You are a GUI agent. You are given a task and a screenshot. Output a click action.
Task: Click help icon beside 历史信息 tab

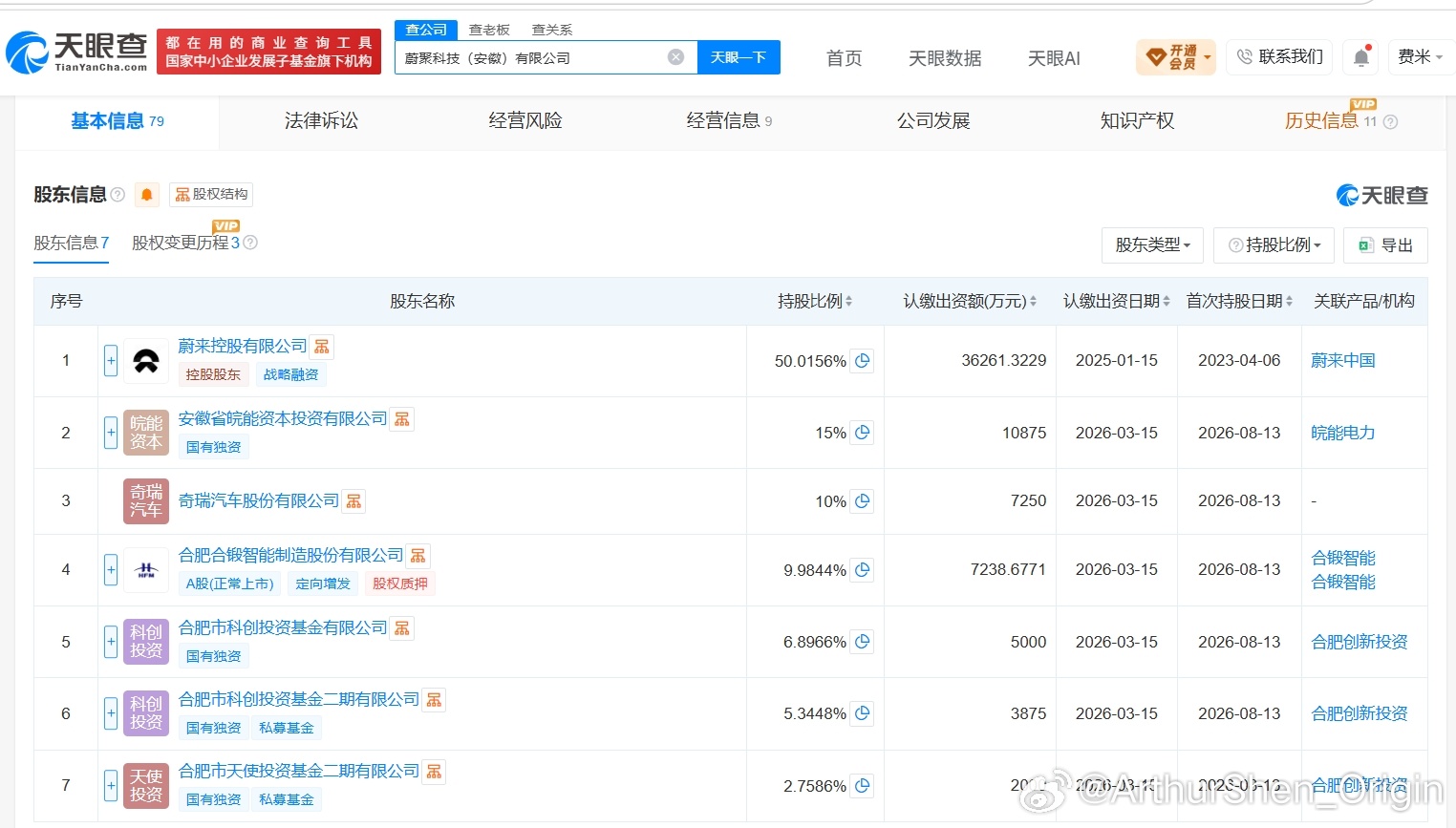tap(1390, 122)
